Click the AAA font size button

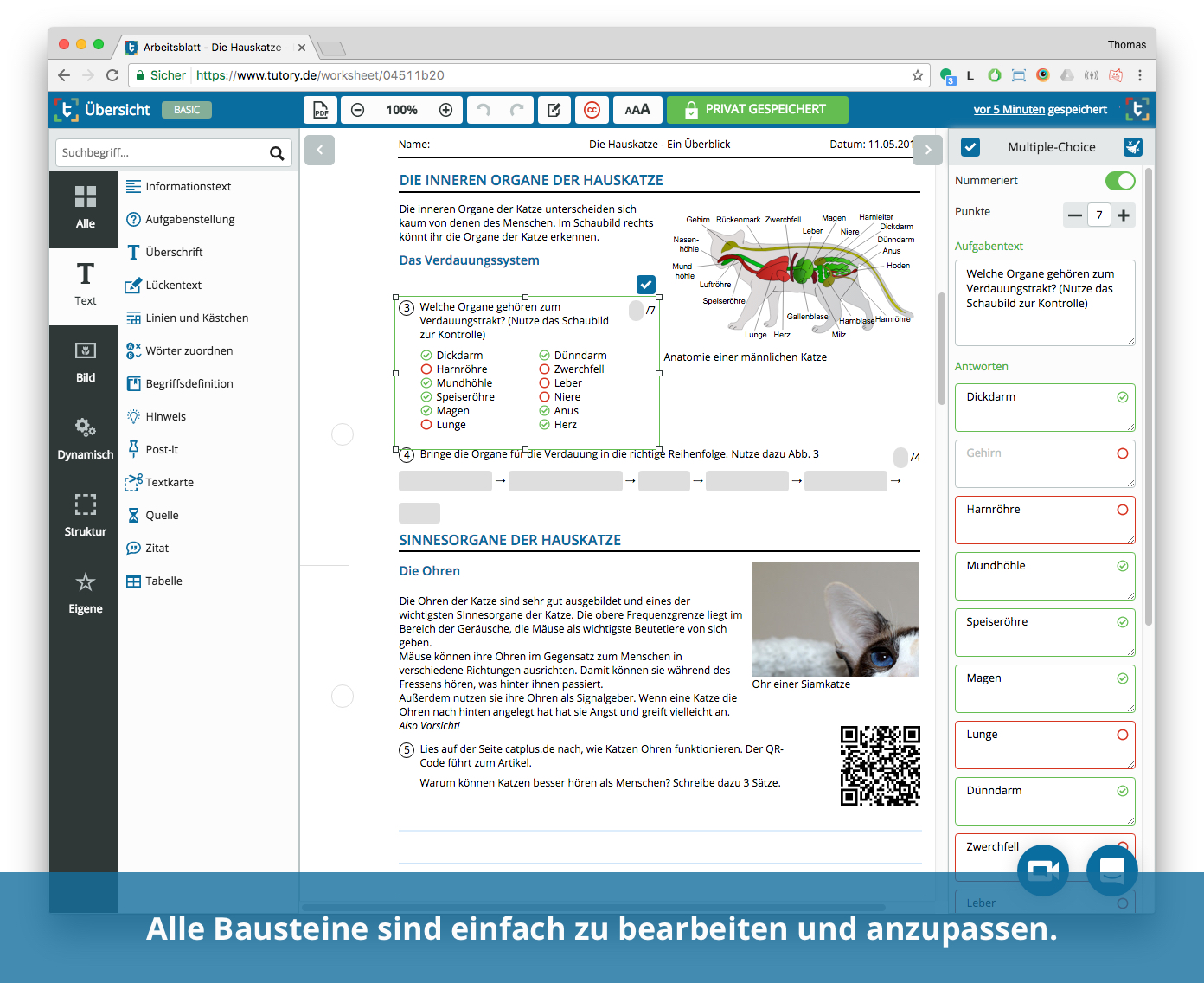637,110
